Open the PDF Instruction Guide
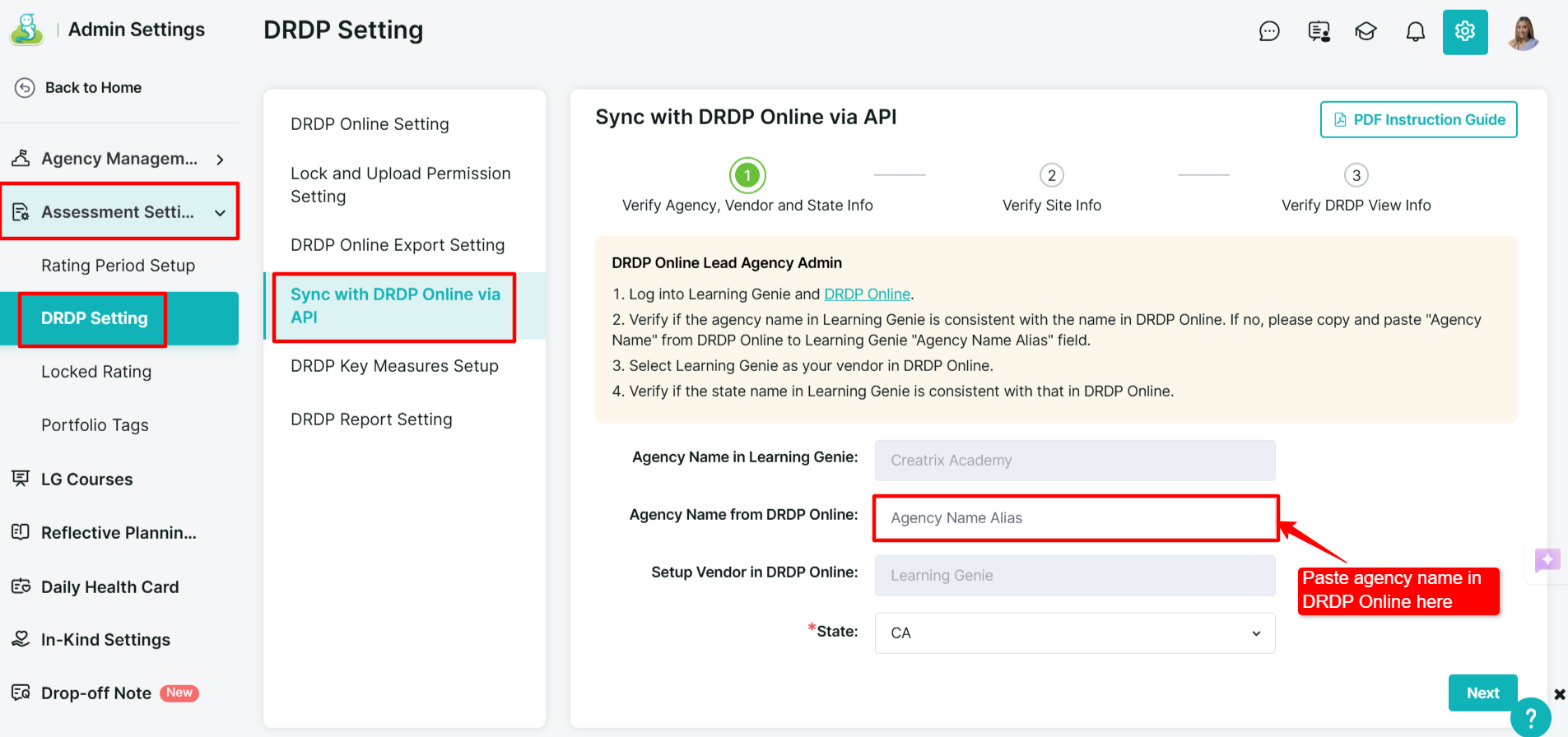The image size is (1568, 737). tap(1419, 120)
